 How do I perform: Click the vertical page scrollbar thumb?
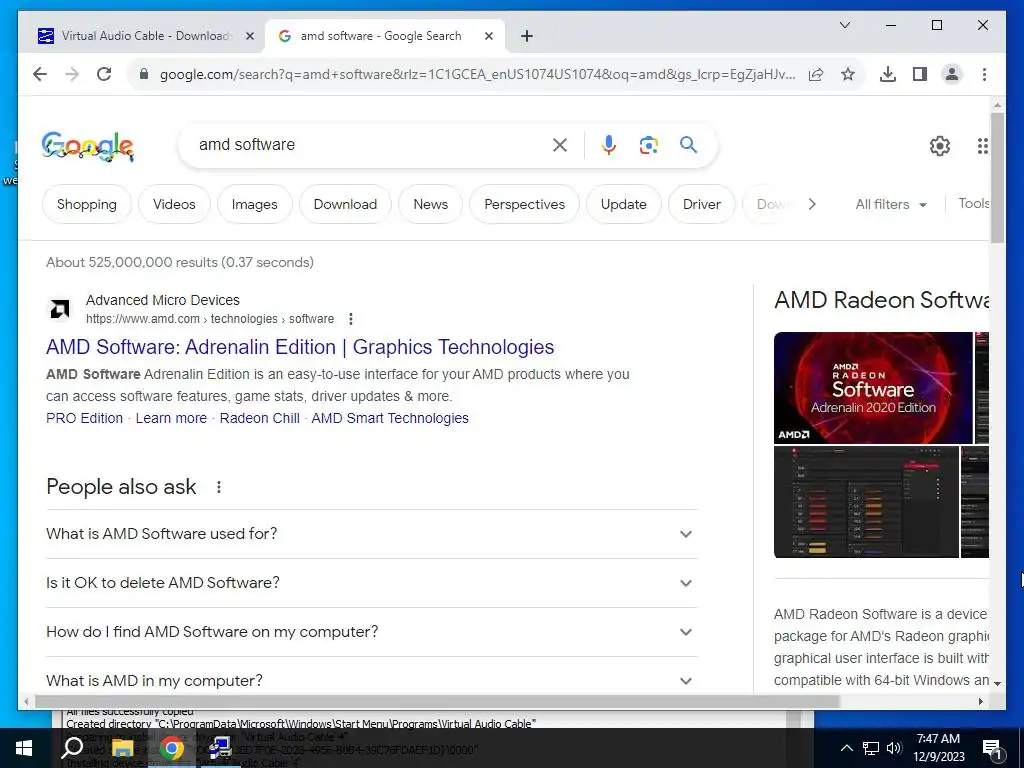[x=997, y=178]
